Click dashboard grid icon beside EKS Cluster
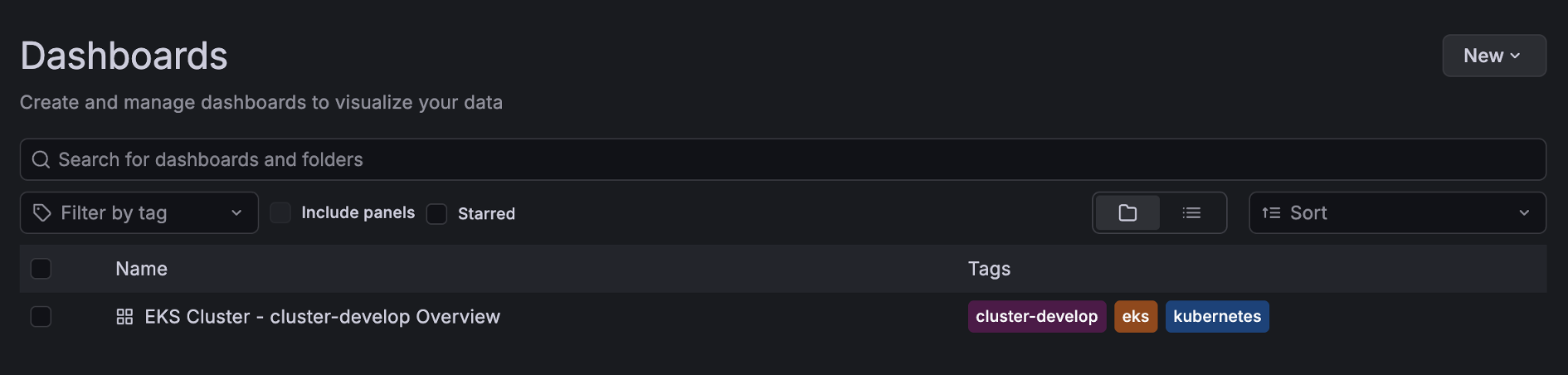 [x=124, y=317]
